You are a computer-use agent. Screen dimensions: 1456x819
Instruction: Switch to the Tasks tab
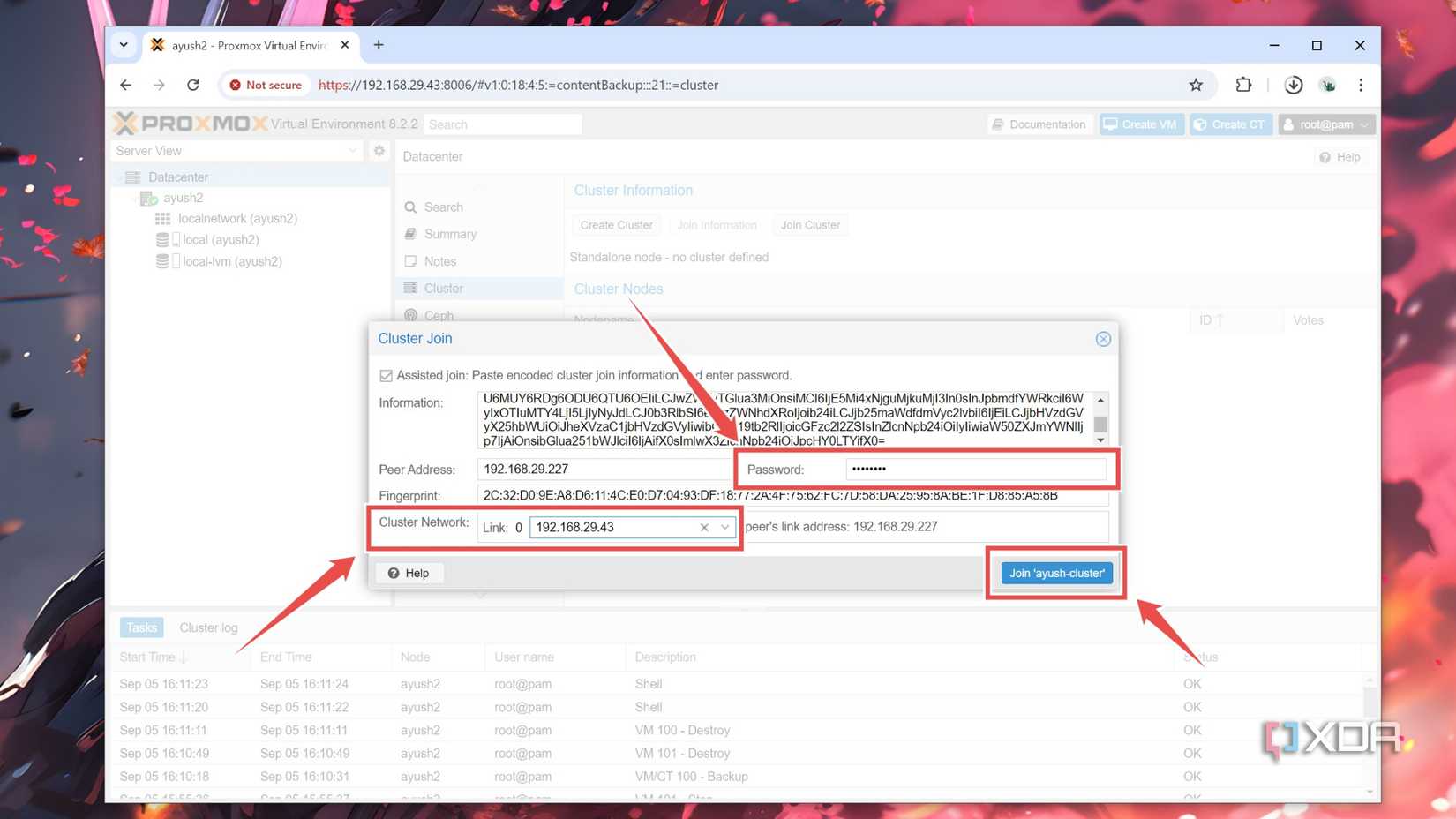click(x=141, y=627)
